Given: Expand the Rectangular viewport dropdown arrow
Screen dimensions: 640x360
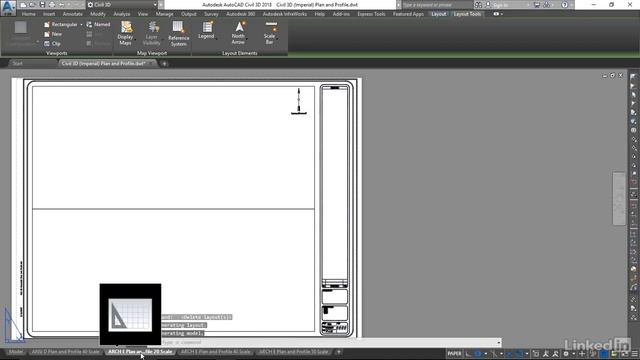Looking at the screenshot, I should [x=81, y=24].
